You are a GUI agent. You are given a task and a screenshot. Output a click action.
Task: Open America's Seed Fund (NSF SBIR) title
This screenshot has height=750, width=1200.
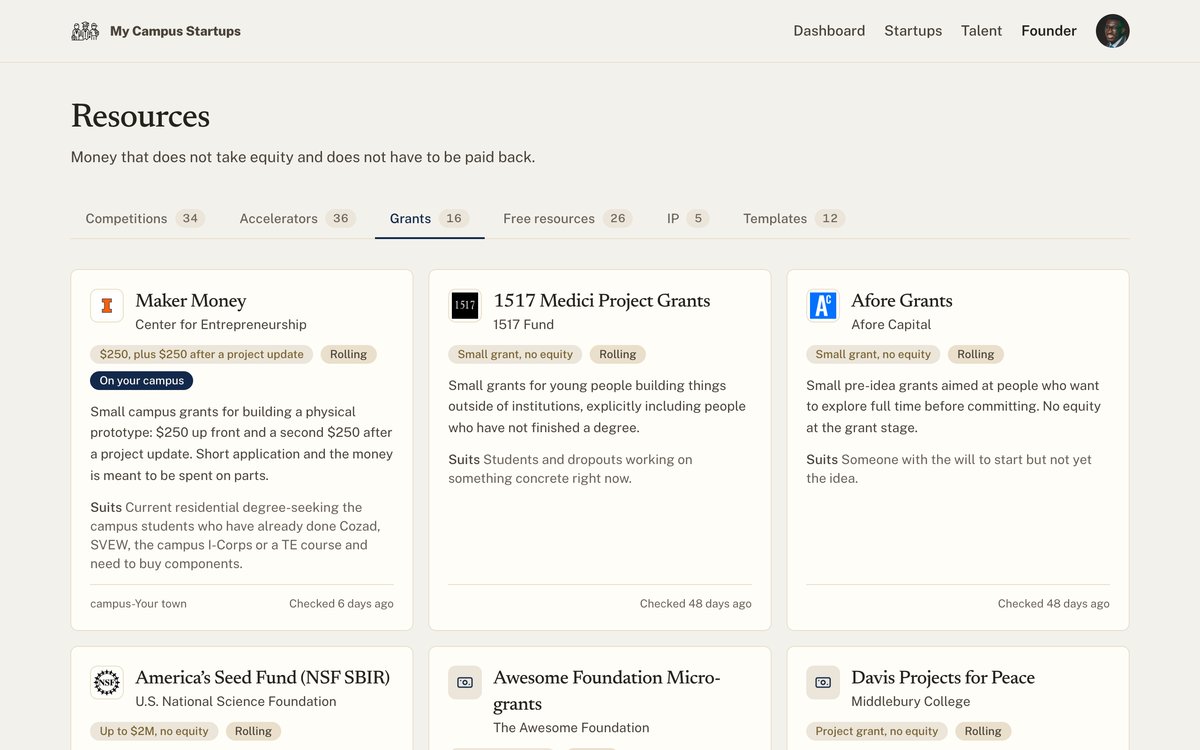coord(263,678)
